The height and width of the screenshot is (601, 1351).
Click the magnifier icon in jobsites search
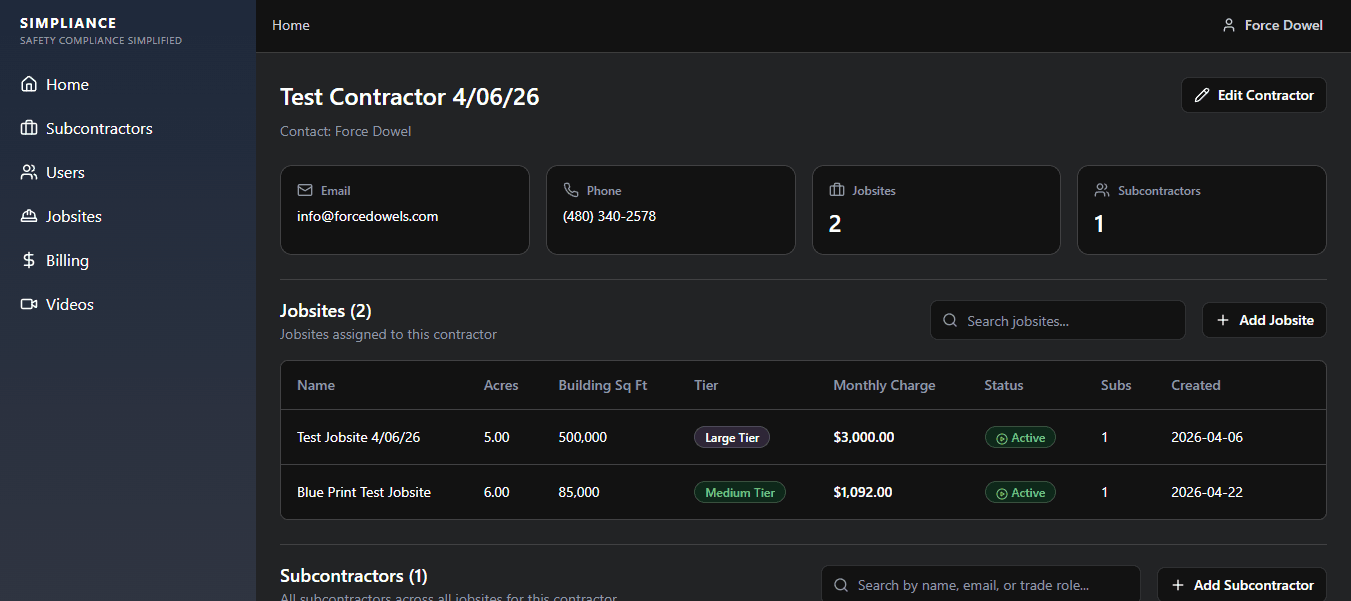[950, 321]
